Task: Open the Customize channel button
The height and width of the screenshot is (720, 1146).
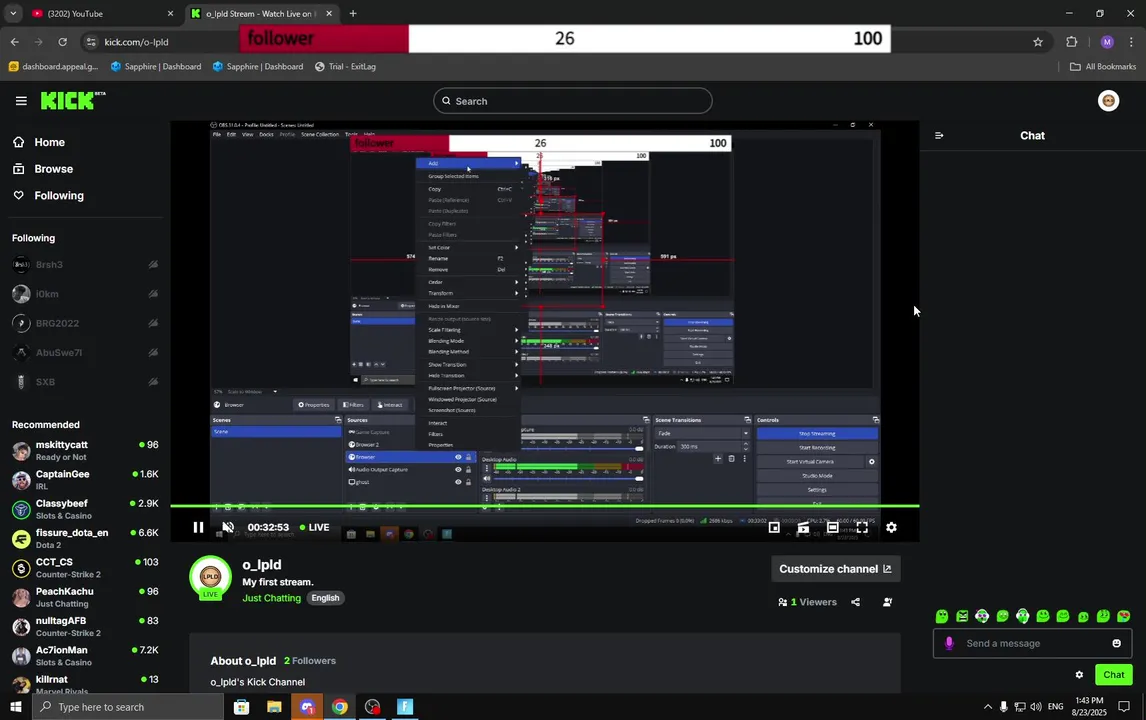Action: pyautogui.click(x=835, y=569)
